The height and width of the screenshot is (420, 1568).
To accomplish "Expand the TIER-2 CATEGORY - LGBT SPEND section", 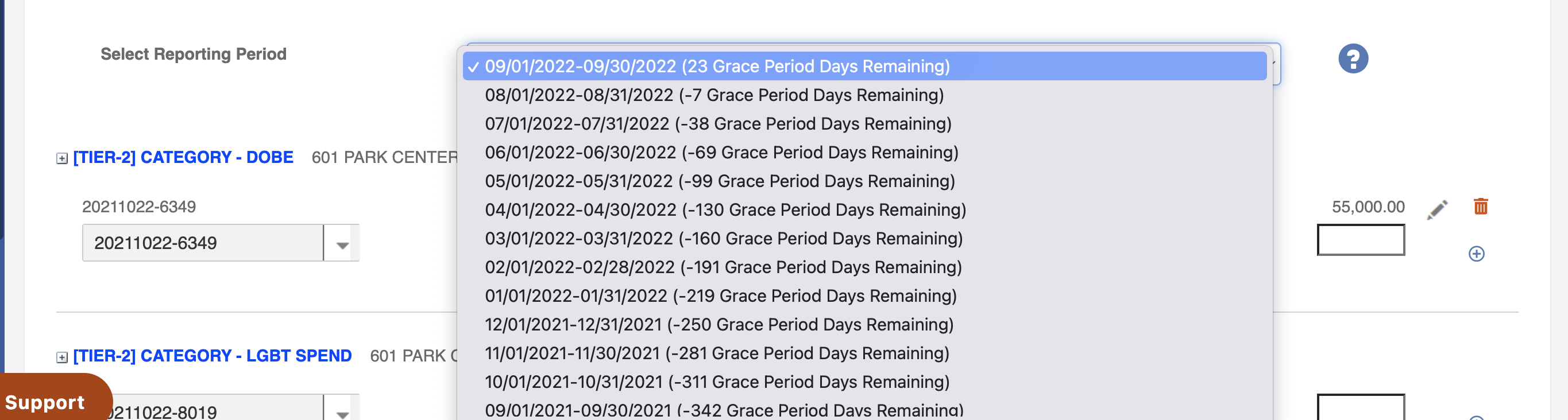I will point(61,357).
